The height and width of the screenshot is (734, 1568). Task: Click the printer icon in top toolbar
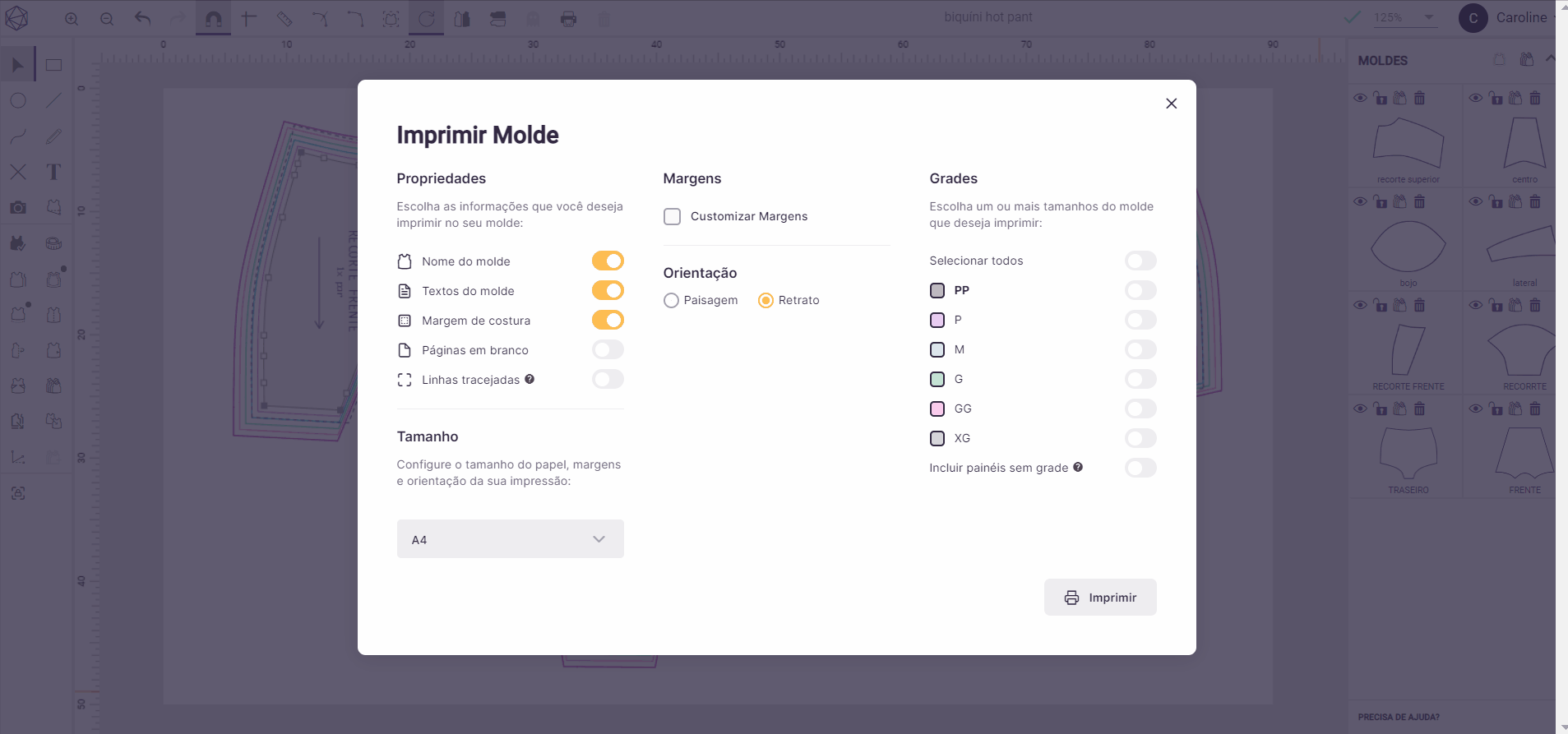tap(568, 19)
